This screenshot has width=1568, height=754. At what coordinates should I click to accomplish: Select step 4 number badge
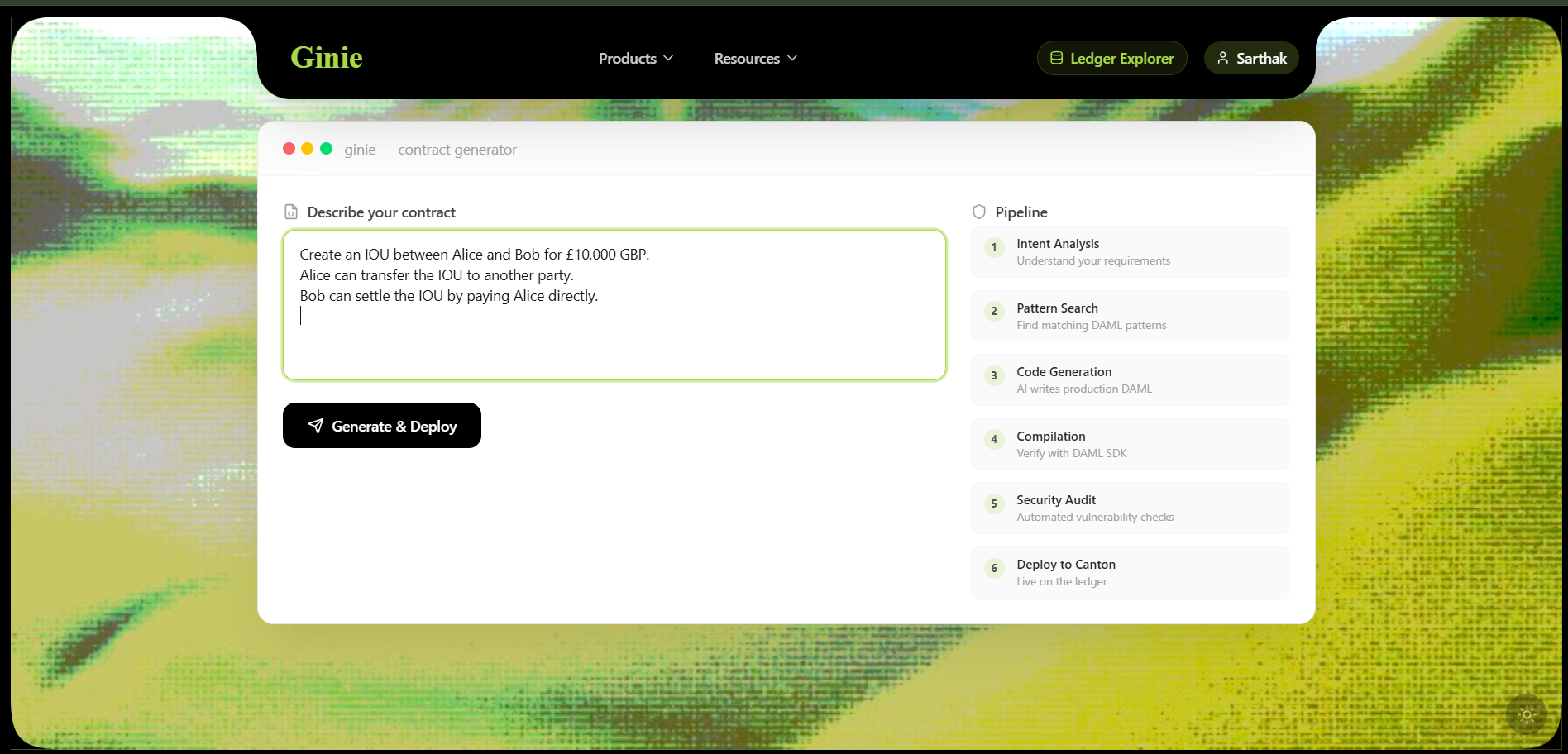pyautogui.click(x=994, y=439)
